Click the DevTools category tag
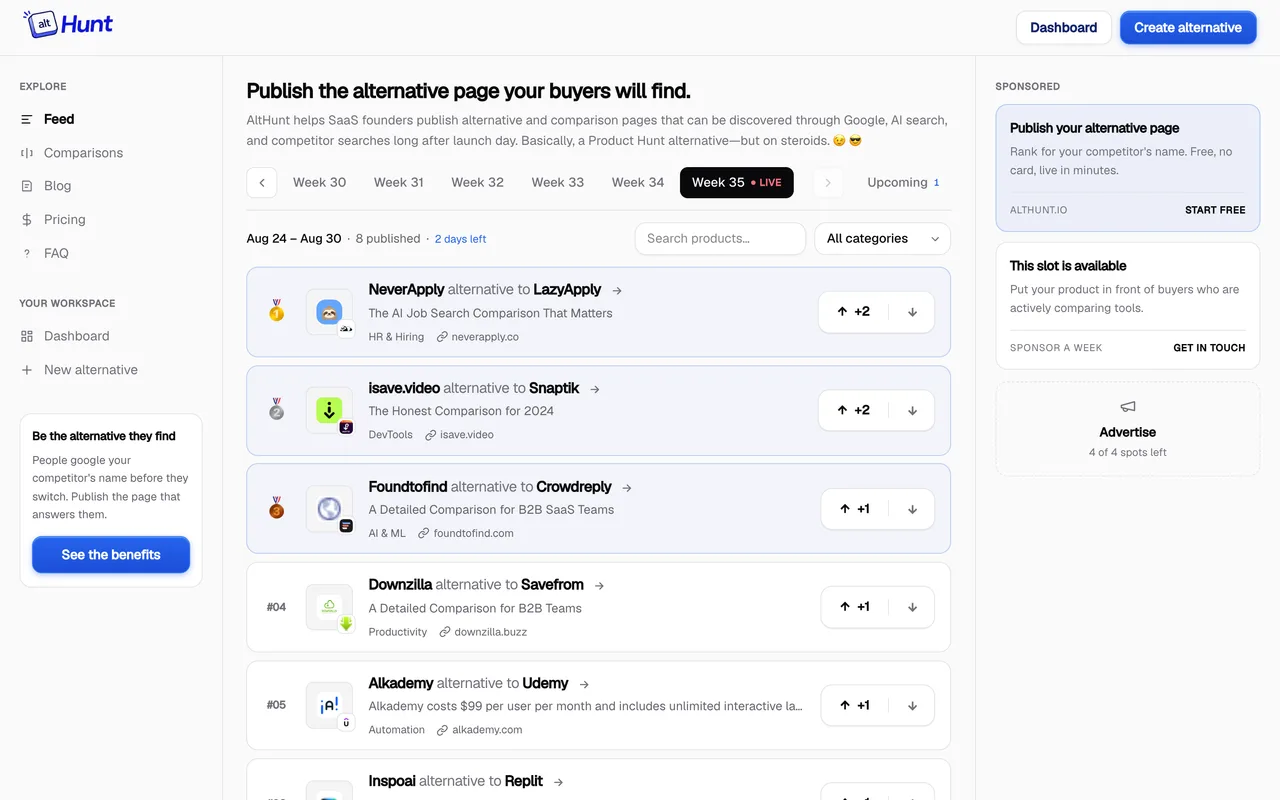 (x=390, y=435)
